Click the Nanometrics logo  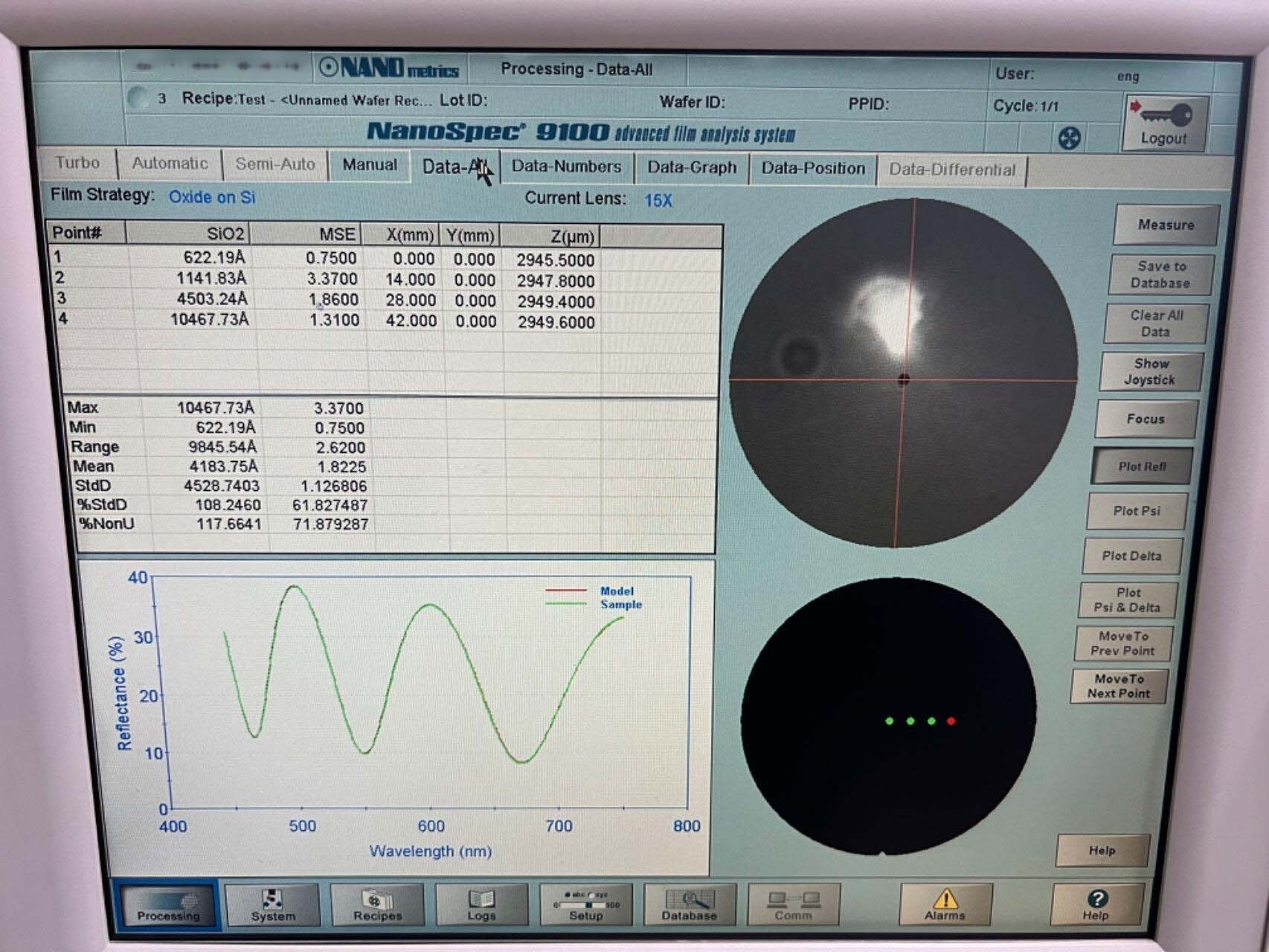[389, 68]
